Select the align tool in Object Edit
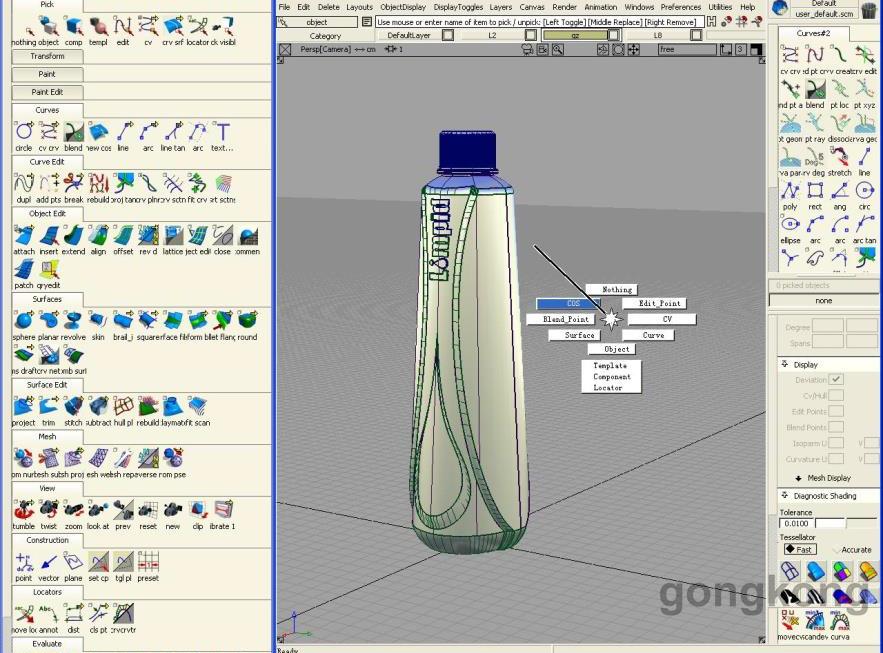 click(98, 236)
